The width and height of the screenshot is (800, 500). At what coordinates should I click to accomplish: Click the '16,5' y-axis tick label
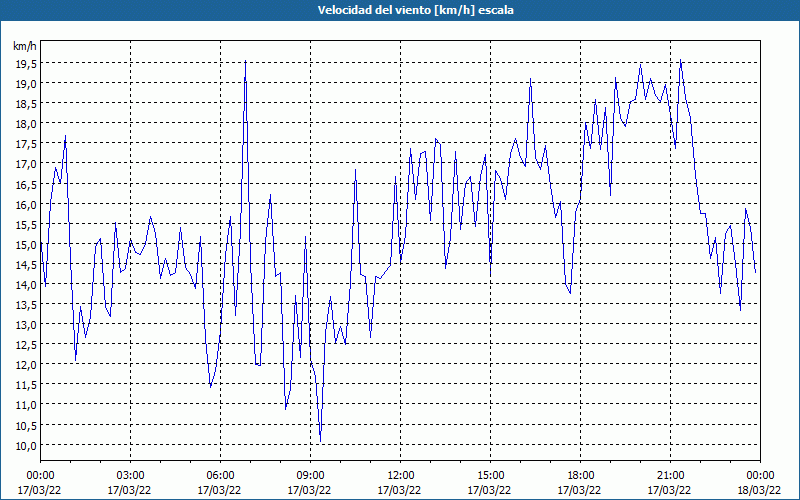(x=25, y=184)
